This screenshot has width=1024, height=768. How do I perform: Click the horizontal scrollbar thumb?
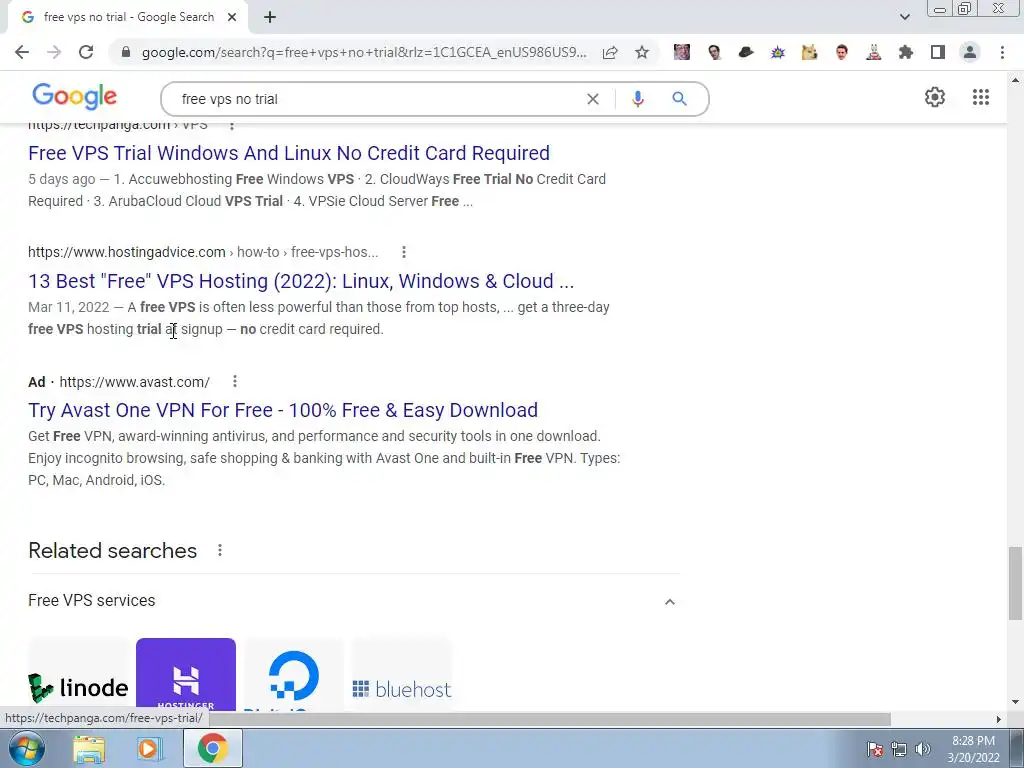549,719
